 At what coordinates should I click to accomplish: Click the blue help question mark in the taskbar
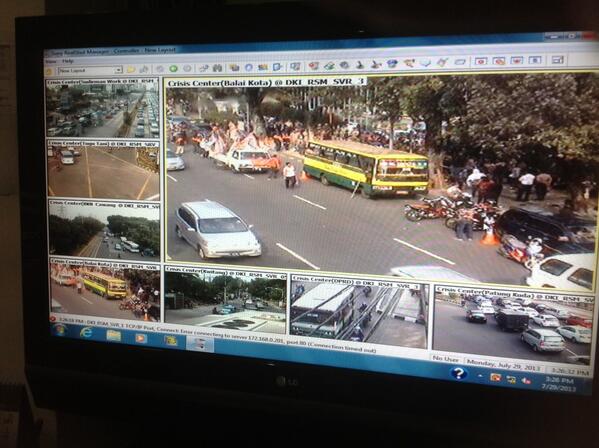click(x=458, y=373)
